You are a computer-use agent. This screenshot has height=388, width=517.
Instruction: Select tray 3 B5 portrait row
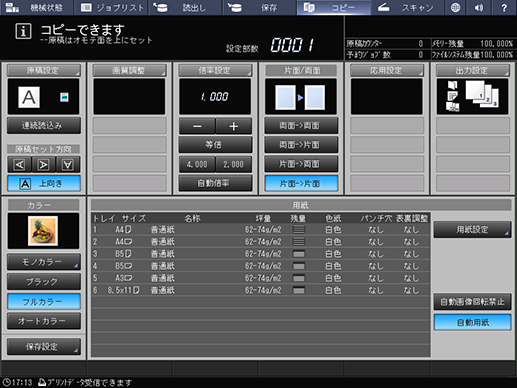pos(261,254)
